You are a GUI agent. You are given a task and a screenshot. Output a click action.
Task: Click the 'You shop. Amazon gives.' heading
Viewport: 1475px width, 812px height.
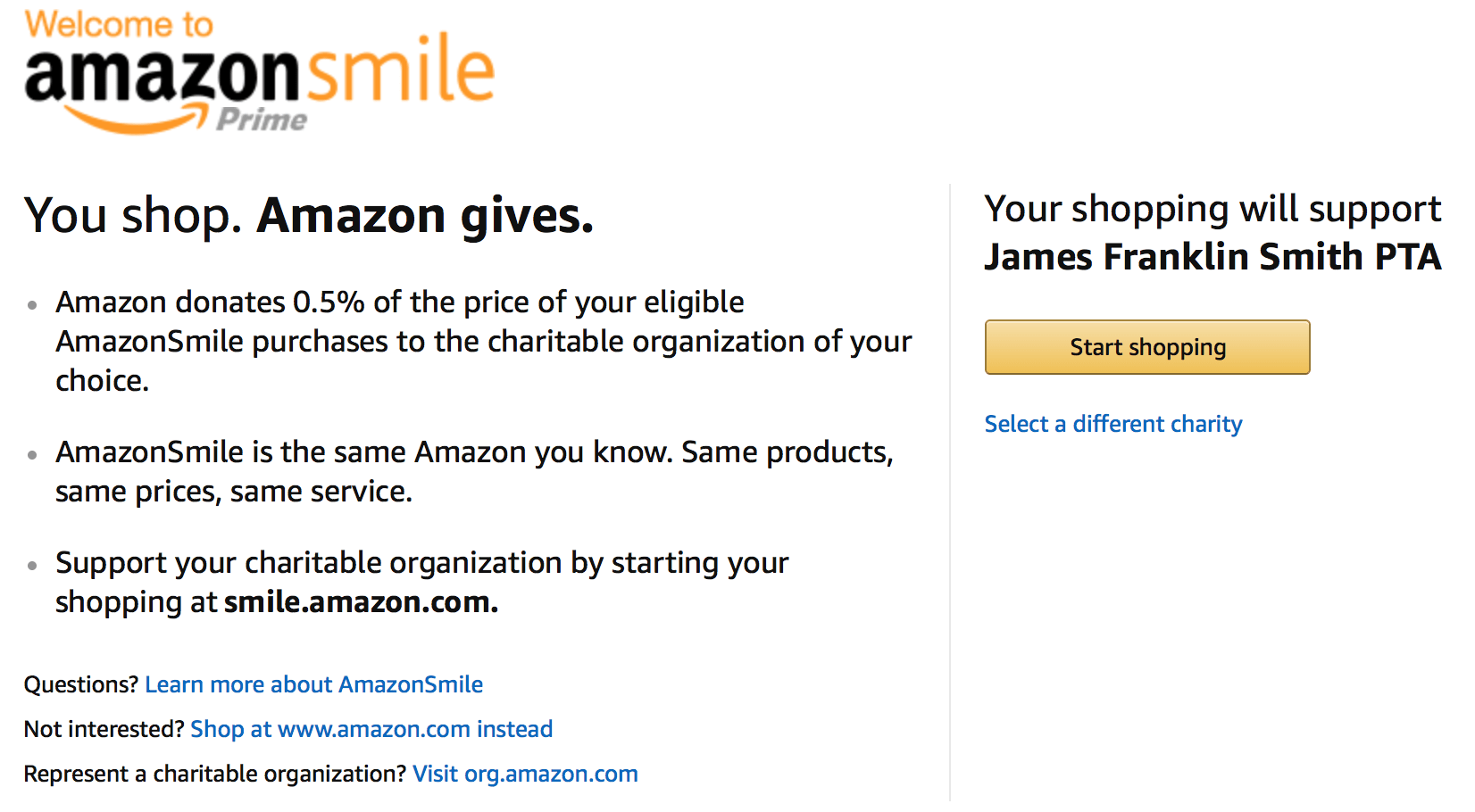[309, 216]
